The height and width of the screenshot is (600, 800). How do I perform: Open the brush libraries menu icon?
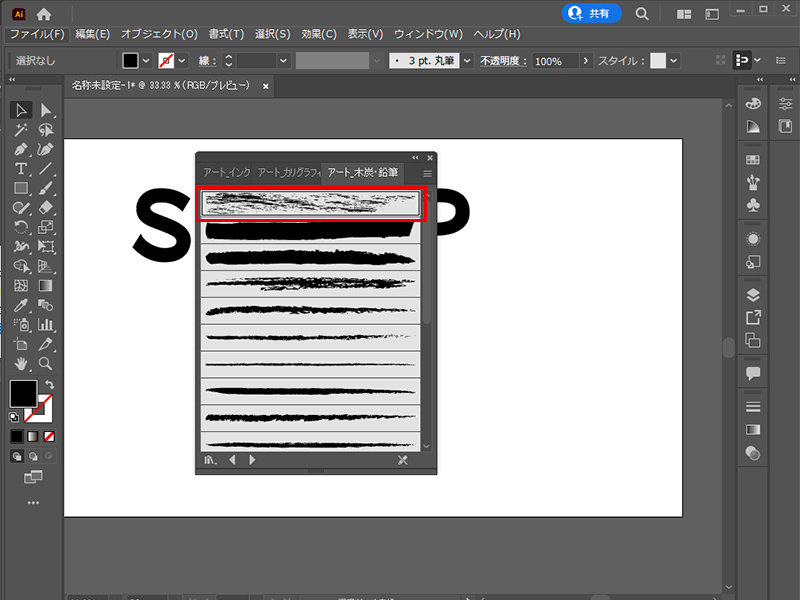[210, 460]
